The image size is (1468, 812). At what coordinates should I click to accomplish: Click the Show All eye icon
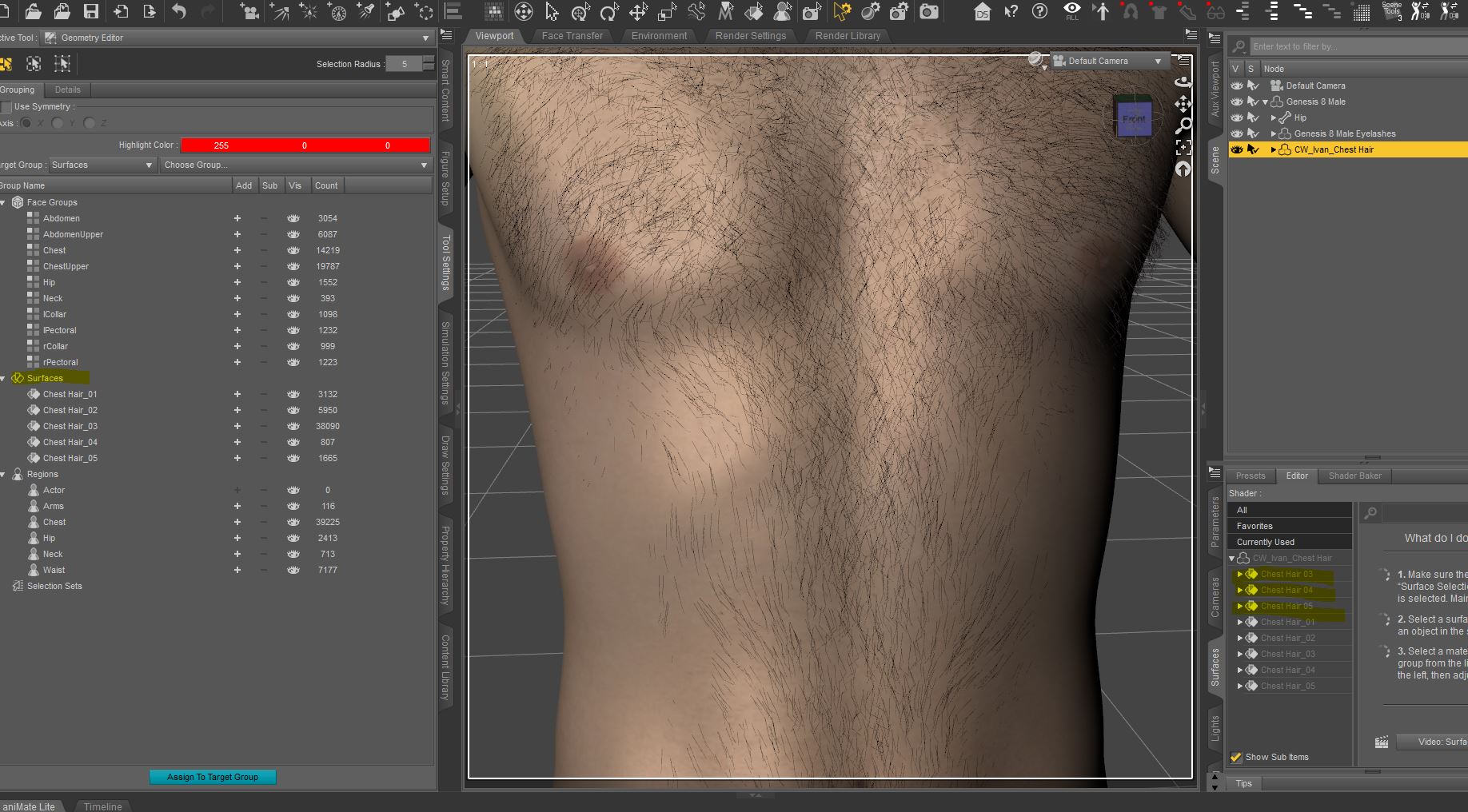[x=1071, y=11]
